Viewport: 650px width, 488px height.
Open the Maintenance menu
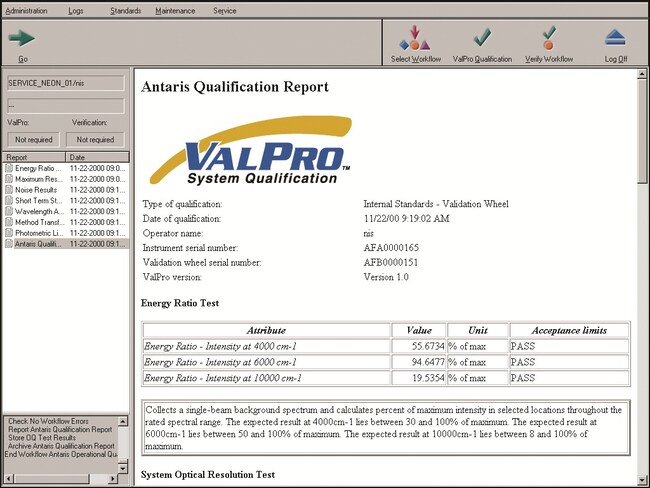click(175, 11)
